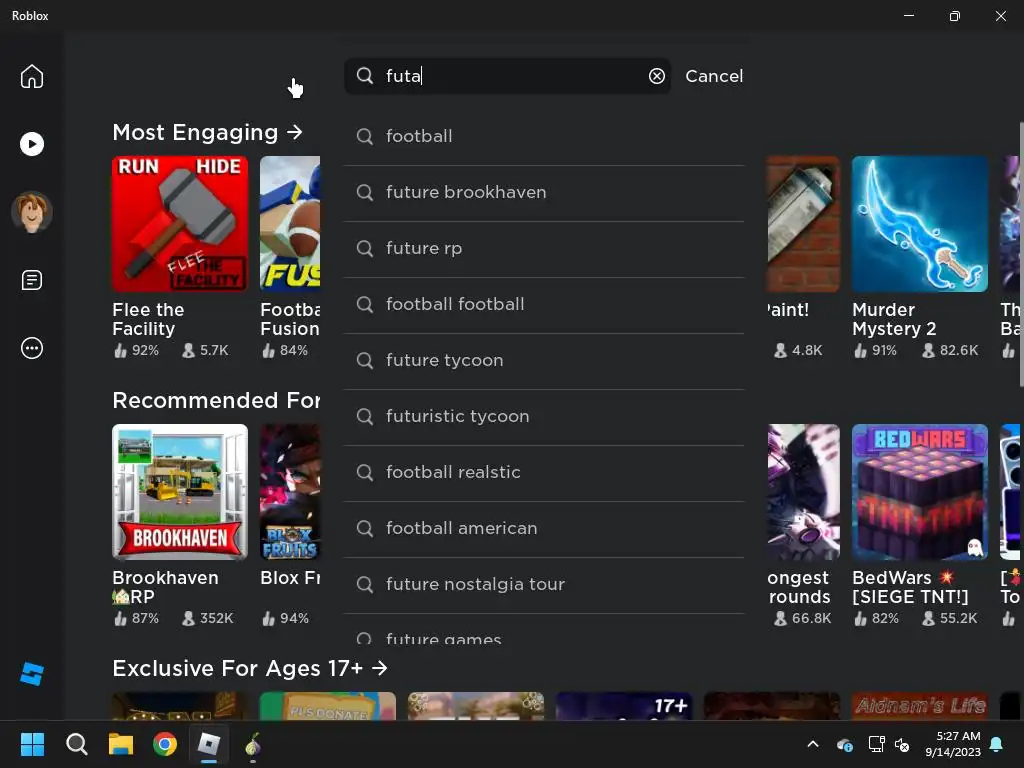Choose the "football football" suggestion

543,305
